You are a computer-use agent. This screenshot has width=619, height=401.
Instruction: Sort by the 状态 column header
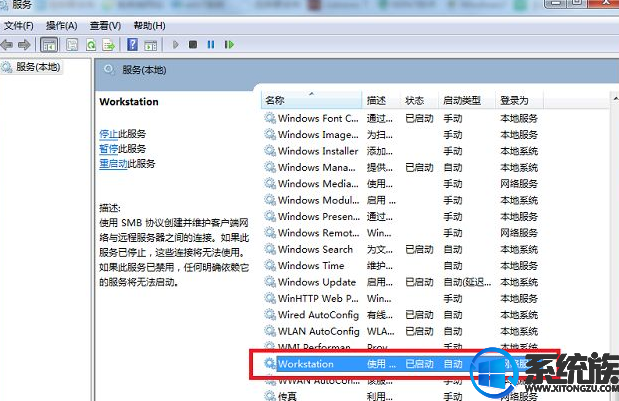pos(419,100)
